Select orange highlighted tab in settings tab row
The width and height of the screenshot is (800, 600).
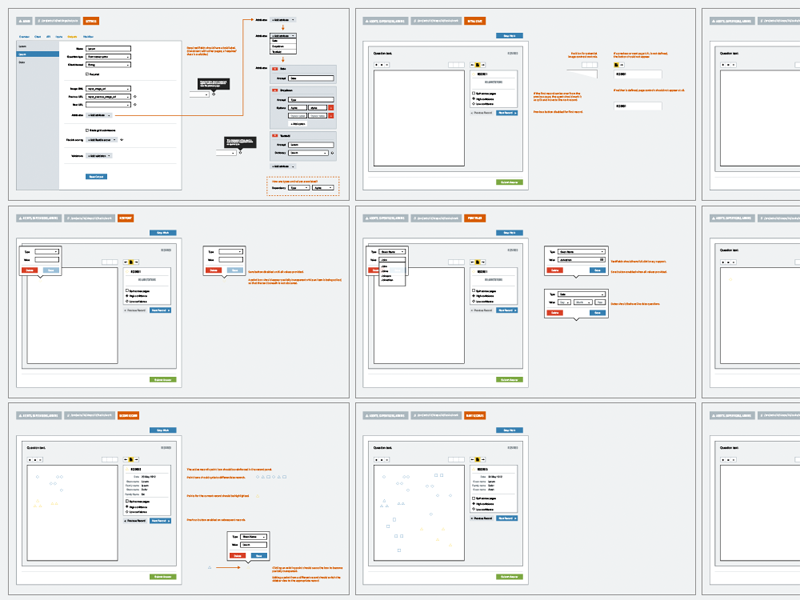tap(72, 37)
